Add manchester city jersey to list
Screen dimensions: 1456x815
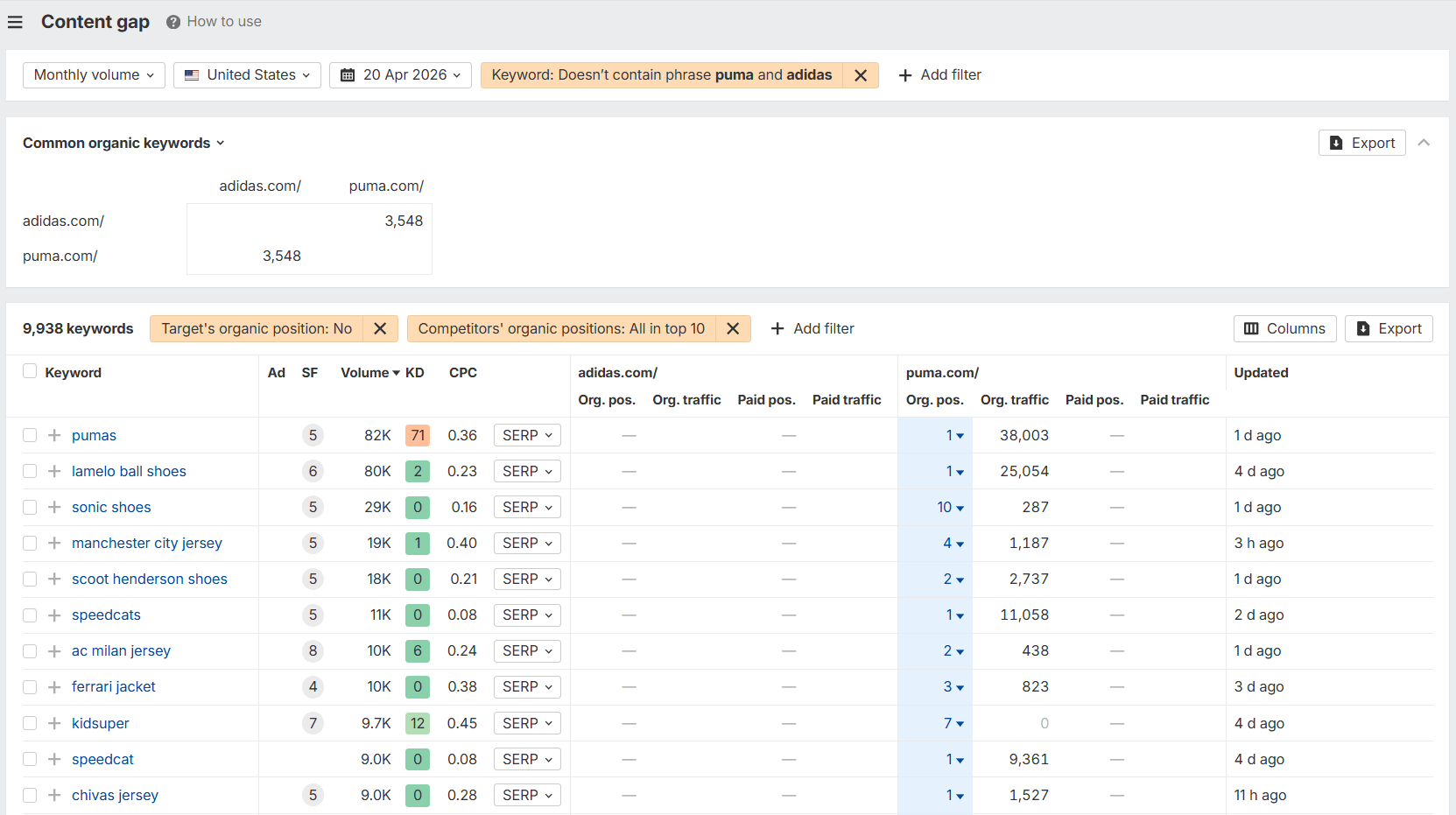[x=54, y=543]
